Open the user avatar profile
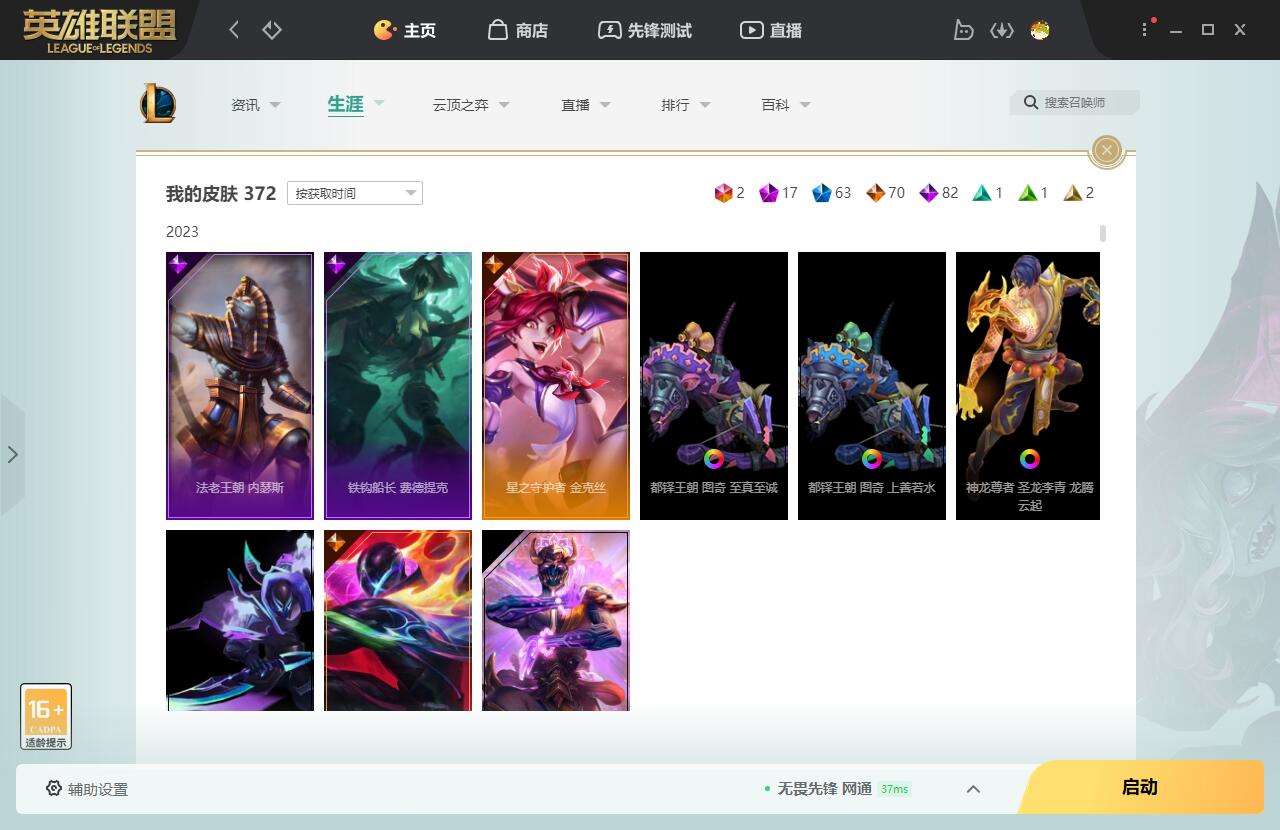Image resolution: width=1280 pixels, height=830 pixels. [1040, 30]
